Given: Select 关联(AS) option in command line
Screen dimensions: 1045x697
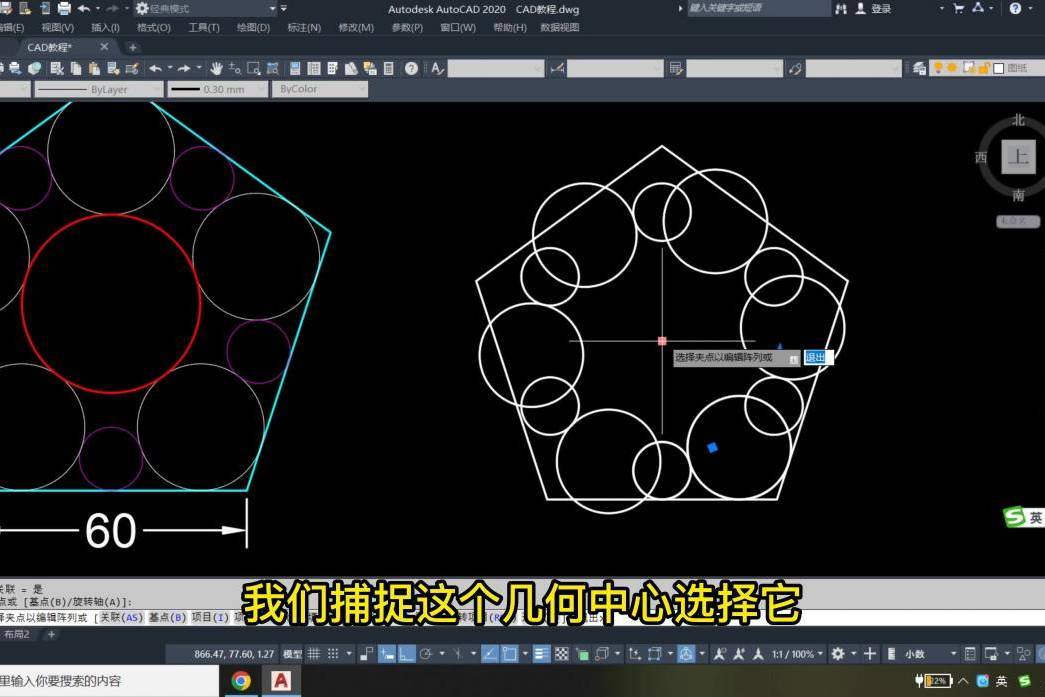Looking at the screenshot, I should [121, 617].
